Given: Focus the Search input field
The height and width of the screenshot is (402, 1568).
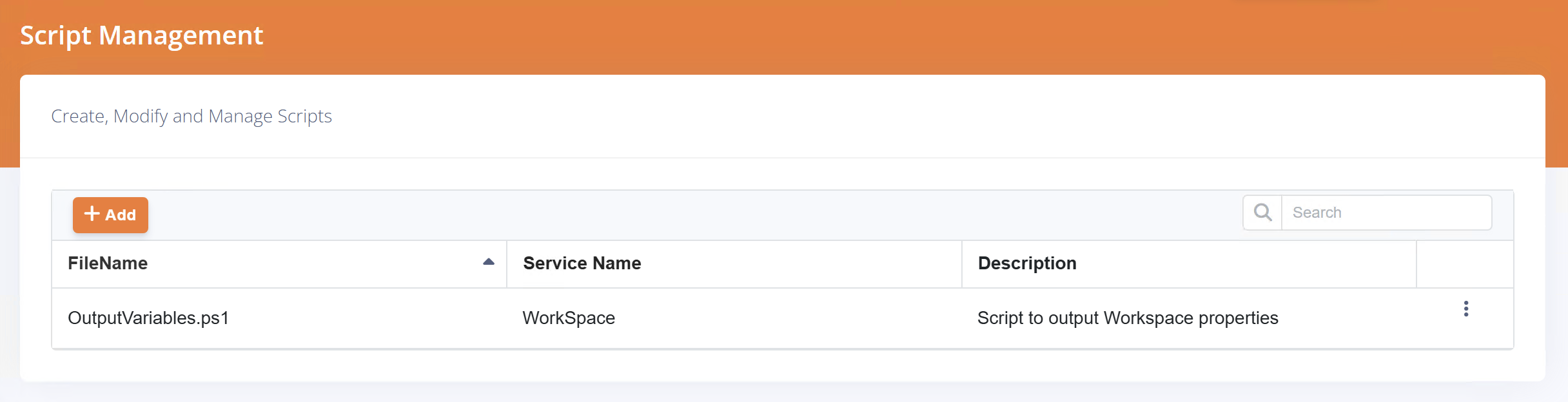Looking at the screenshot, I should pyautogui.click(x=1386, y=213).
